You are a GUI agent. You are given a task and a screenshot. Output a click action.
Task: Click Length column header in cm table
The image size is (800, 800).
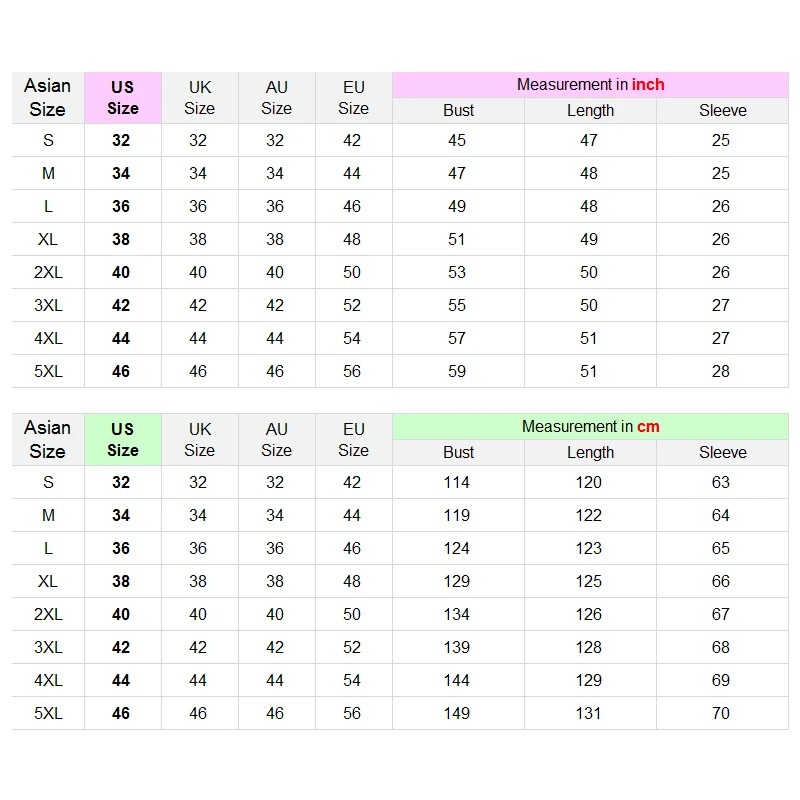pyautogui.click(x=590, y=453)
